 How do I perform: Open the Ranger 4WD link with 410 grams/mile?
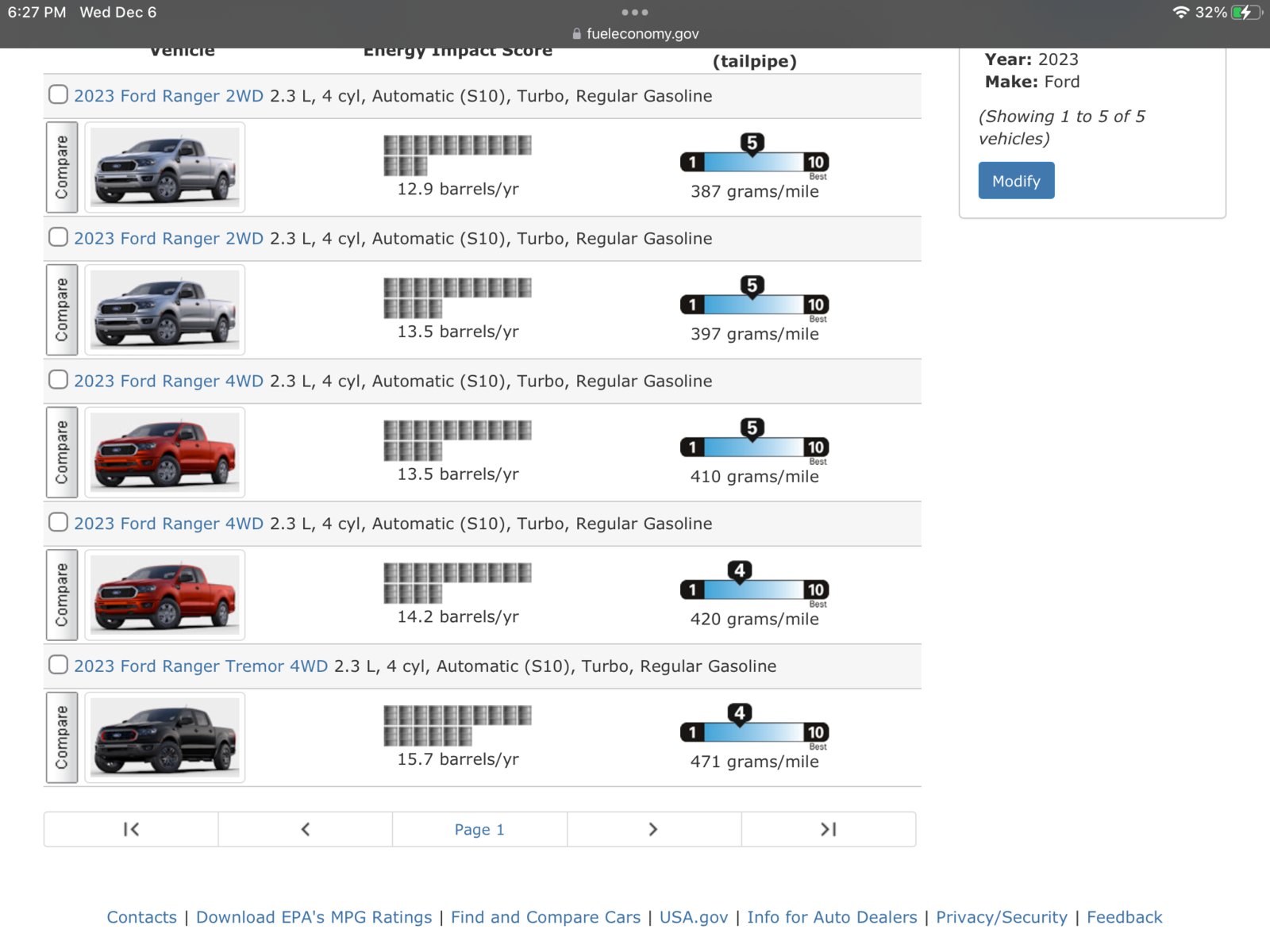point(168,382)
